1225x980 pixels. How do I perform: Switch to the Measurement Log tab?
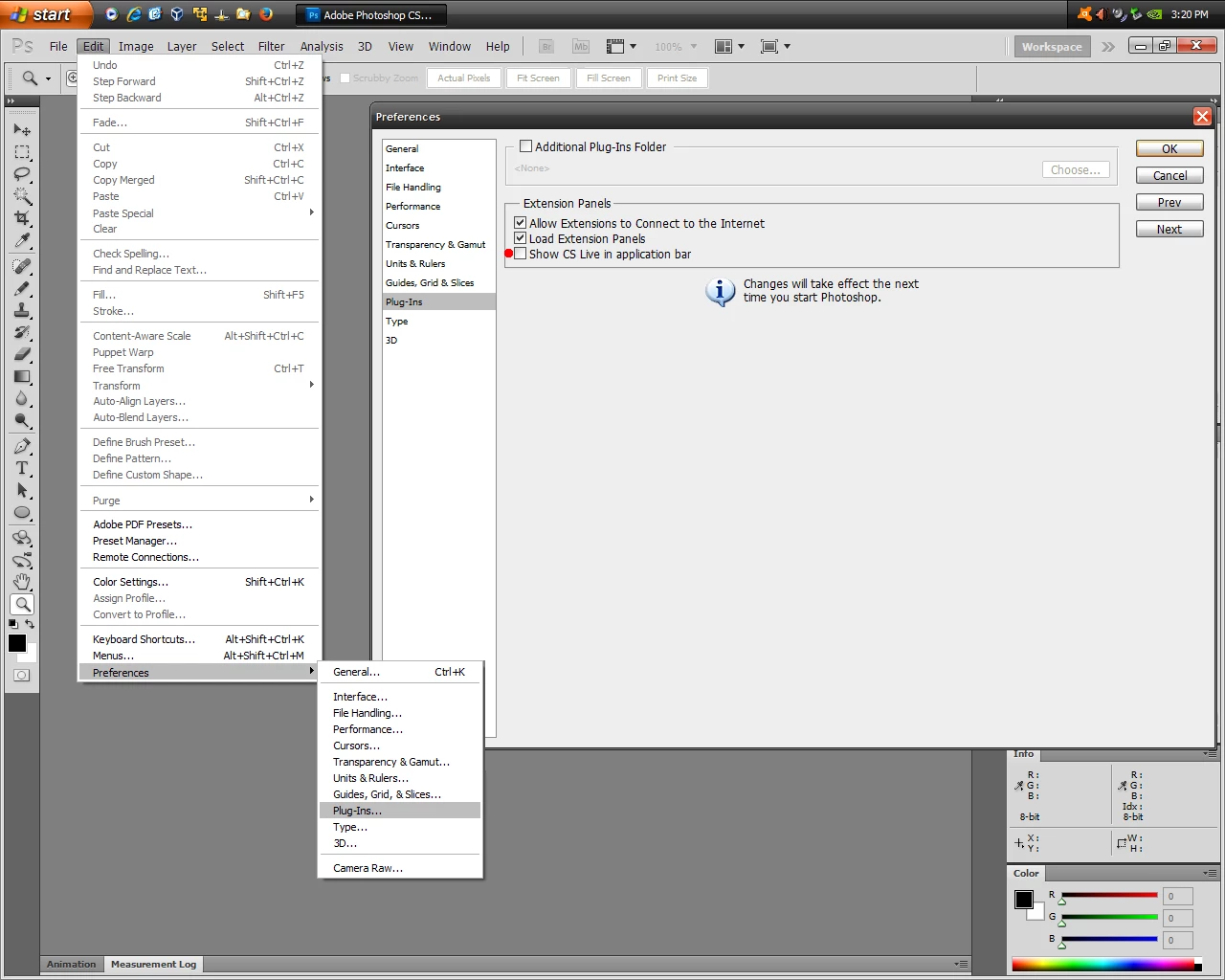(153, 965)
